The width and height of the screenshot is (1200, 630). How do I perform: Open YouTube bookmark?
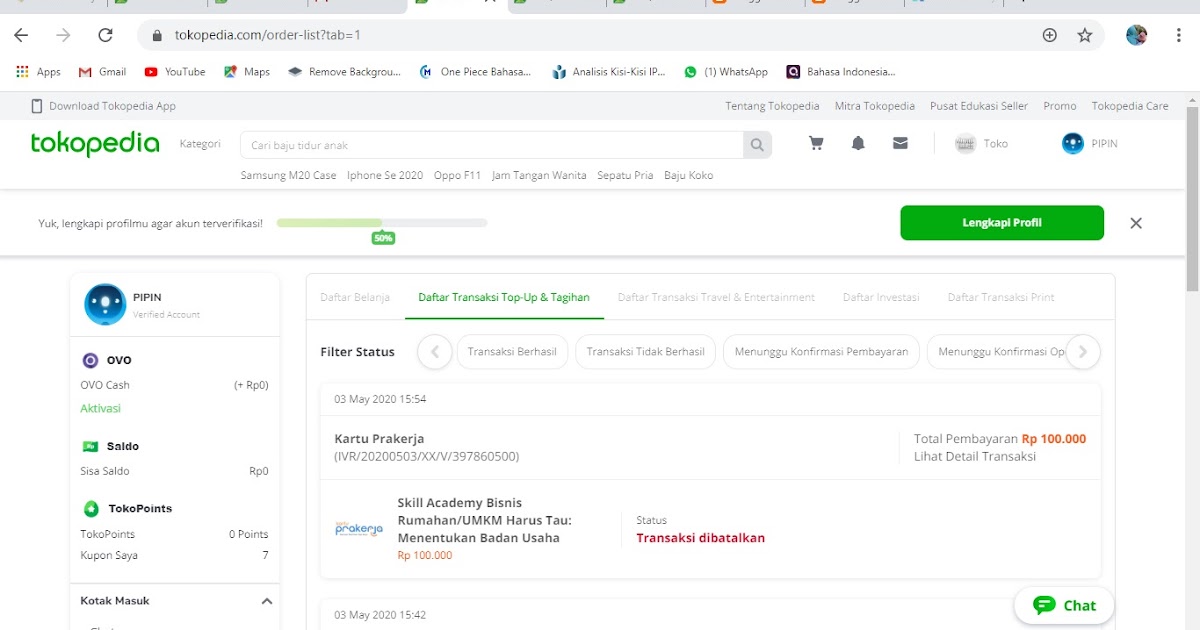tap(175, 72)
